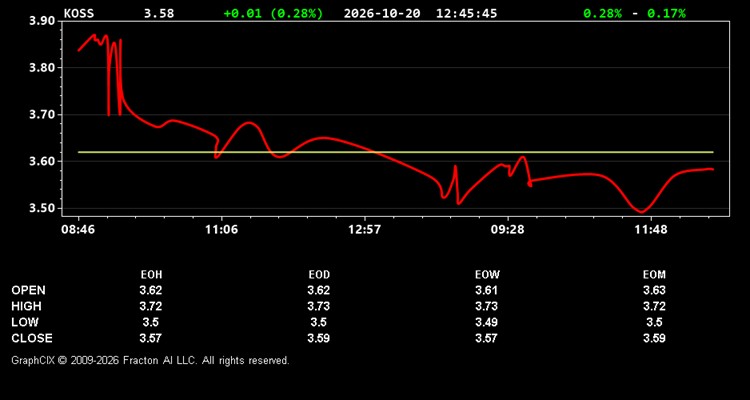This screenshot has width=750, height=400.
Task: Click the EOM open value 3.63
Action: coord(654,290)
